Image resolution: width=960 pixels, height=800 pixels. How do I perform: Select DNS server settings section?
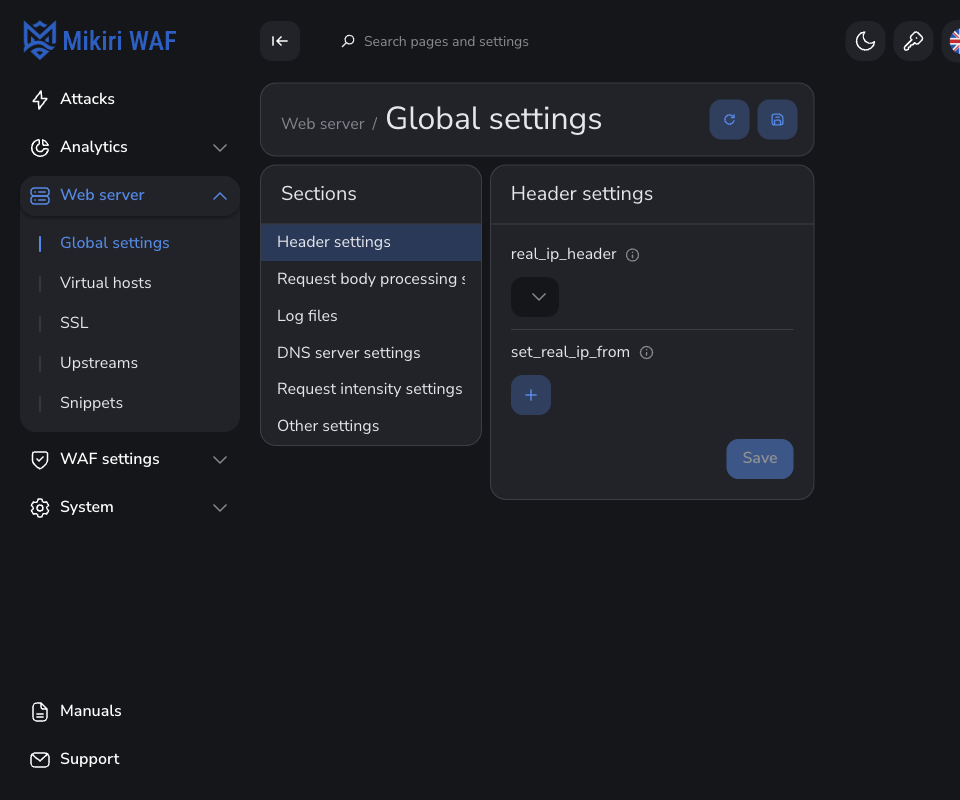pos(370,353)
